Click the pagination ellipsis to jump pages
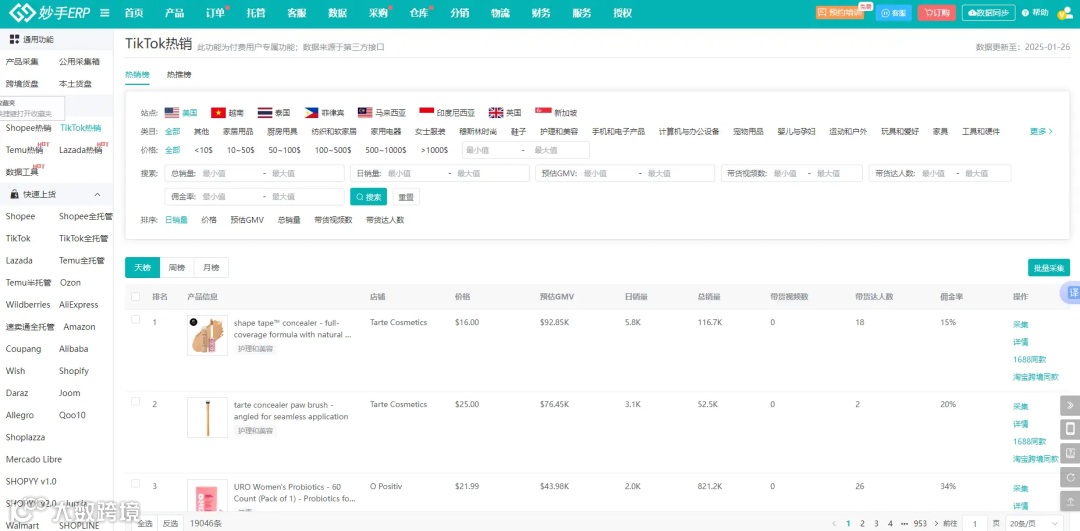This screenshot has width=1080, height=531. coord(904,523)
